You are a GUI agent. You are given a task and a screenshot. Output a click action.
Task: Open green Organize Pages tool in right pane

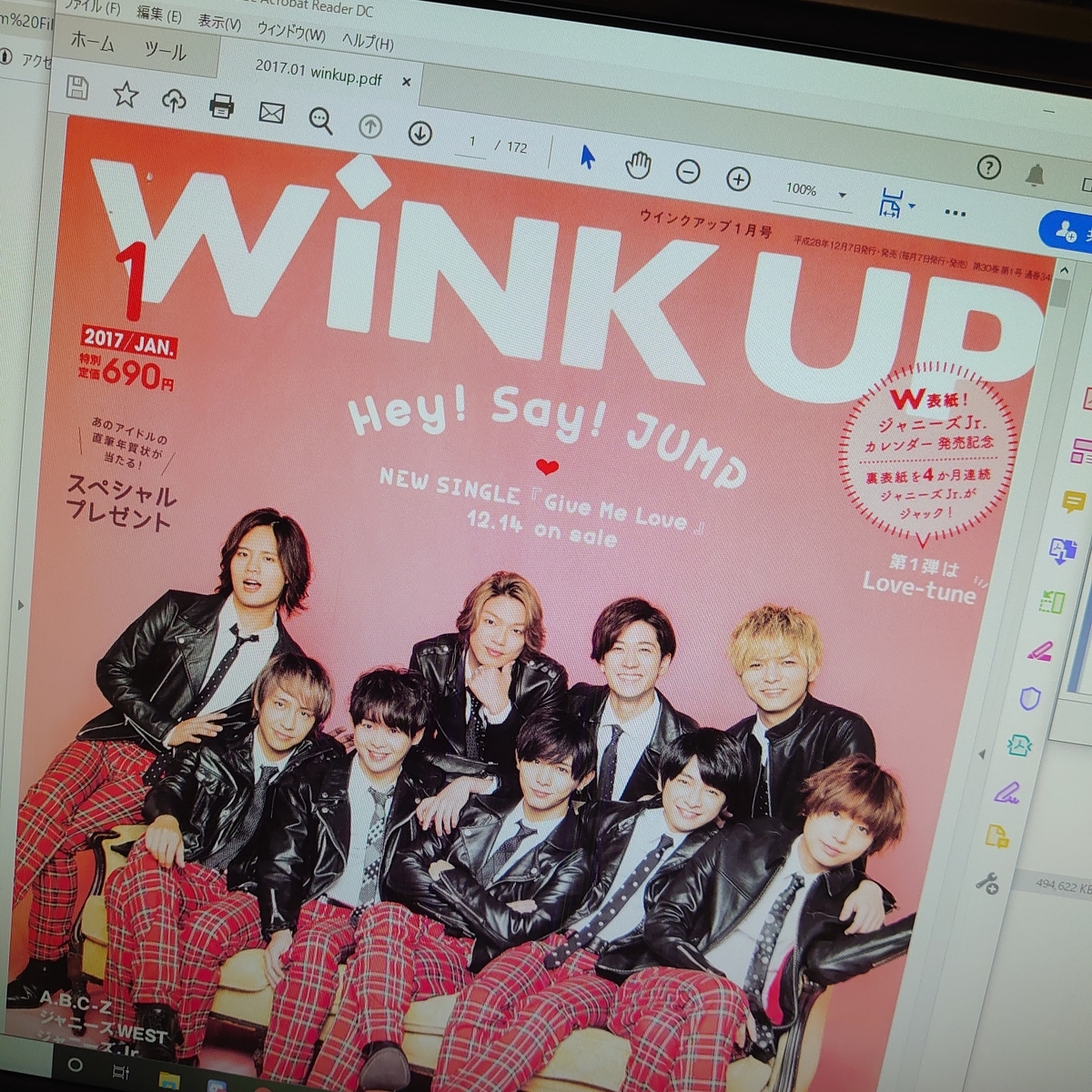[x=1052, y=601]
